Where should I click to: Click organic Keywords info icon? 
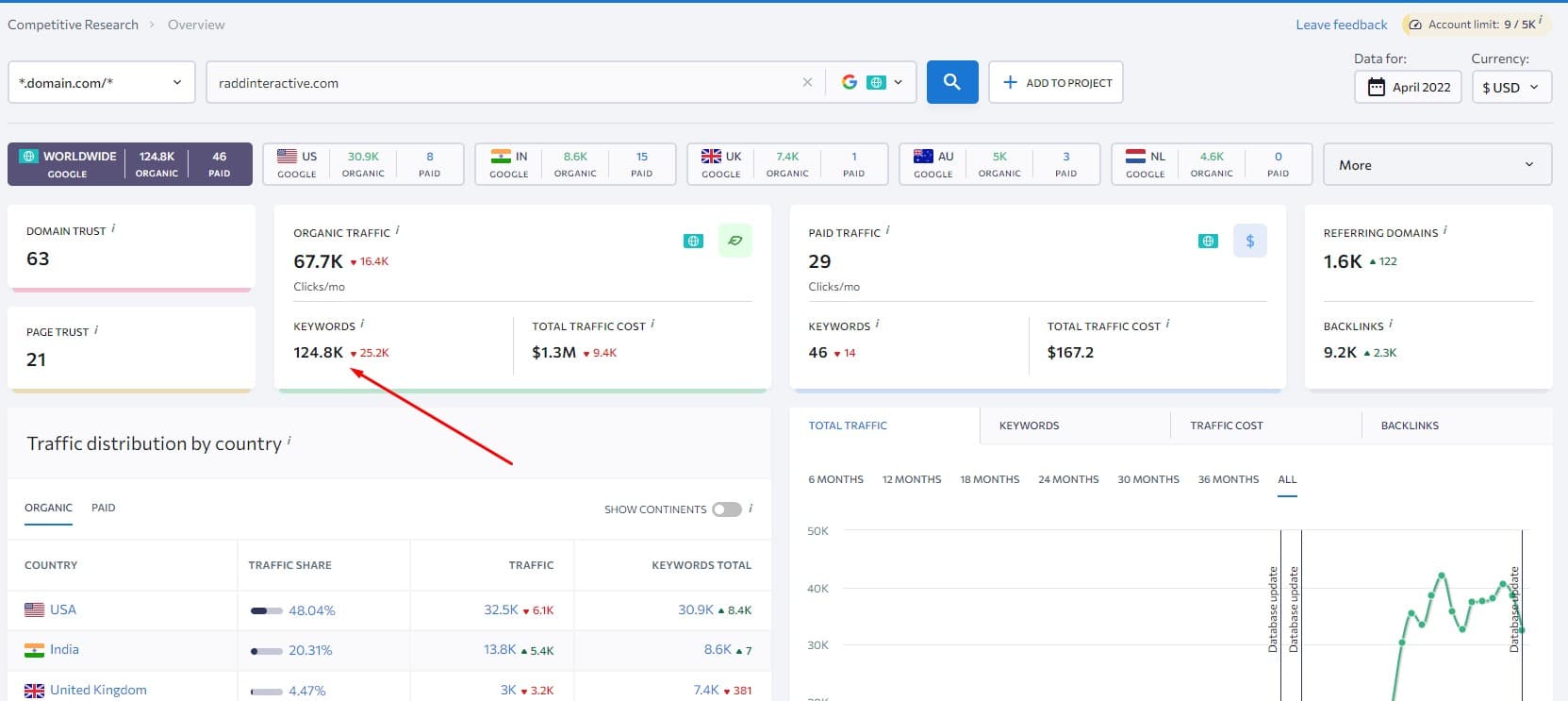pos(362,324)
